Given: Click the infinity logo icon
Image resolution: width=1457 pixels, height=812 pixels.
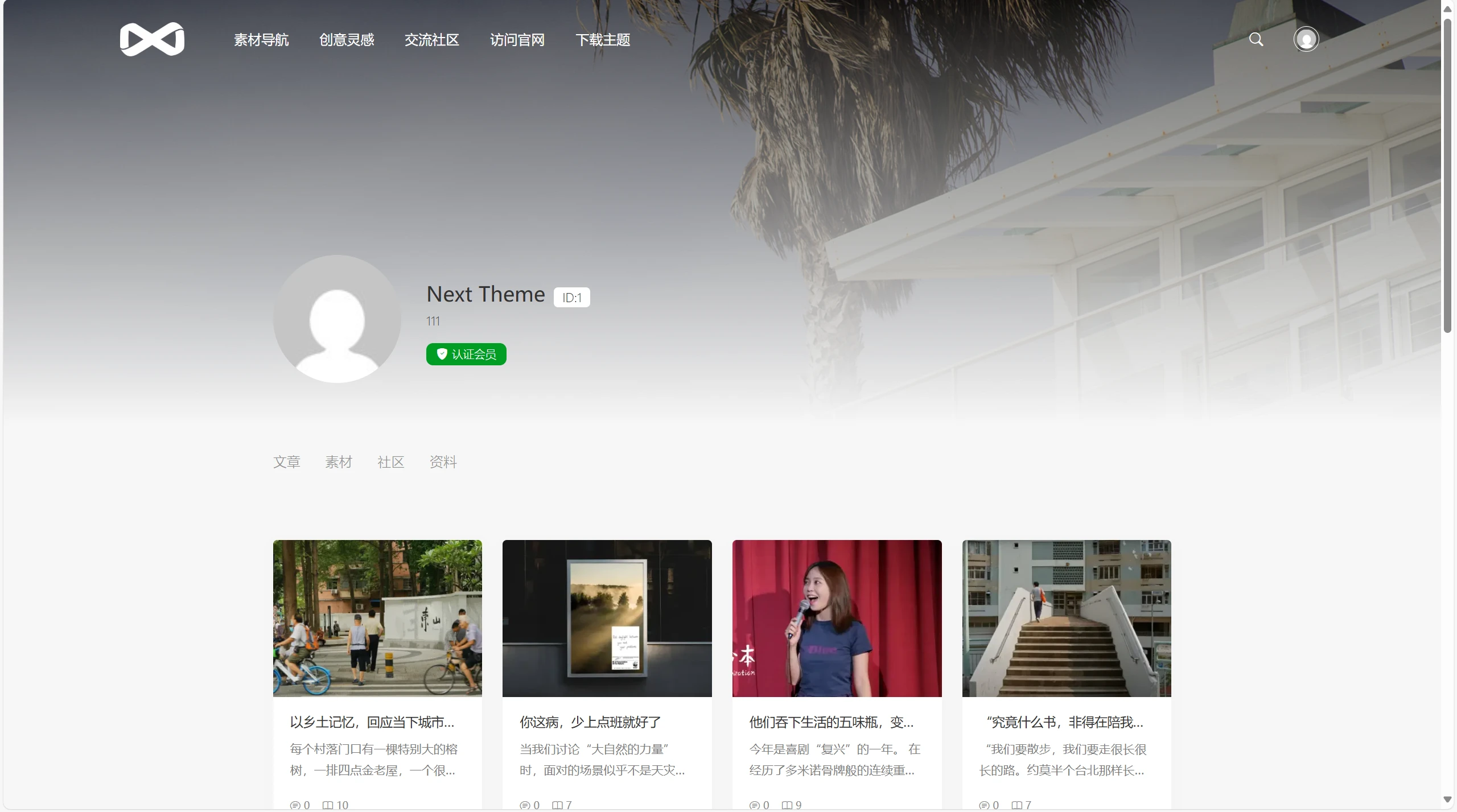Looking at the screenshot, I should pos(152,39).
